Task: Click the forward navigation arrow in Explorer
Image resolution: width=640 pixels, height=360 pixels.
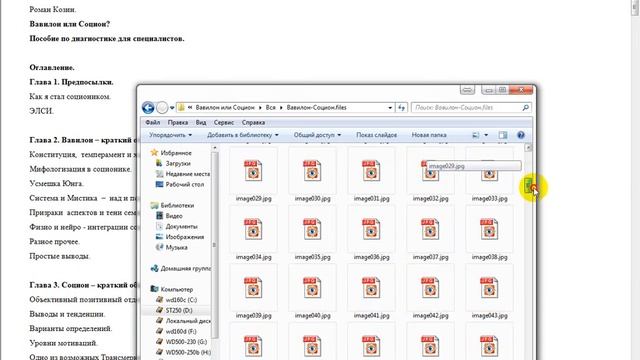Action: coord(162,108)
